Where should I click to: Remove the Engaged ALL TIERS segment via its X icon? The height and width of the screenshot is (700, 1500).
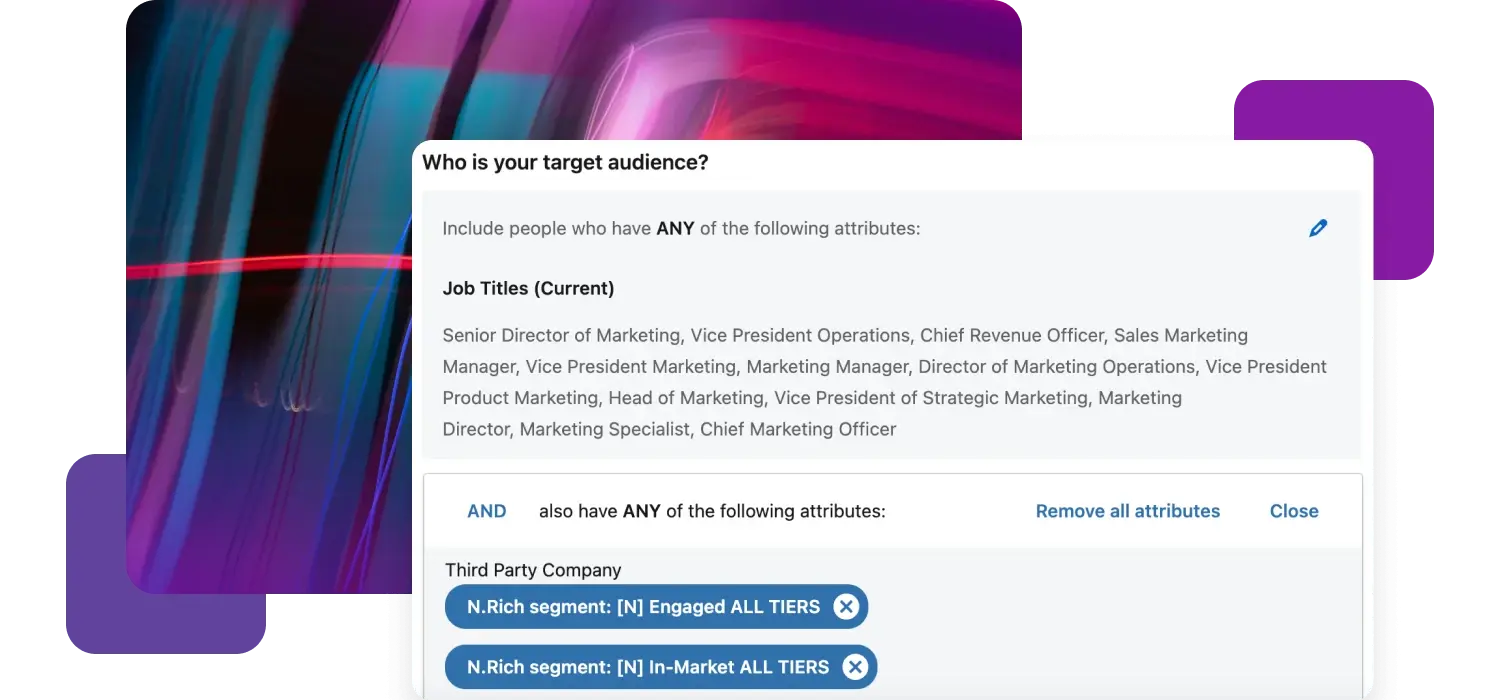(846, 606)
